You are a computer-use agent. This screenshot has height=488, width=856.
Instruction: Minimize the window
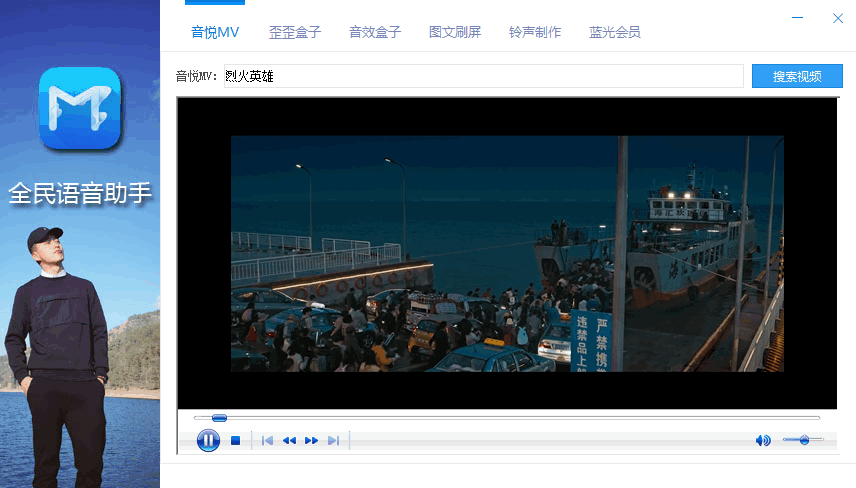coord(797,18)
